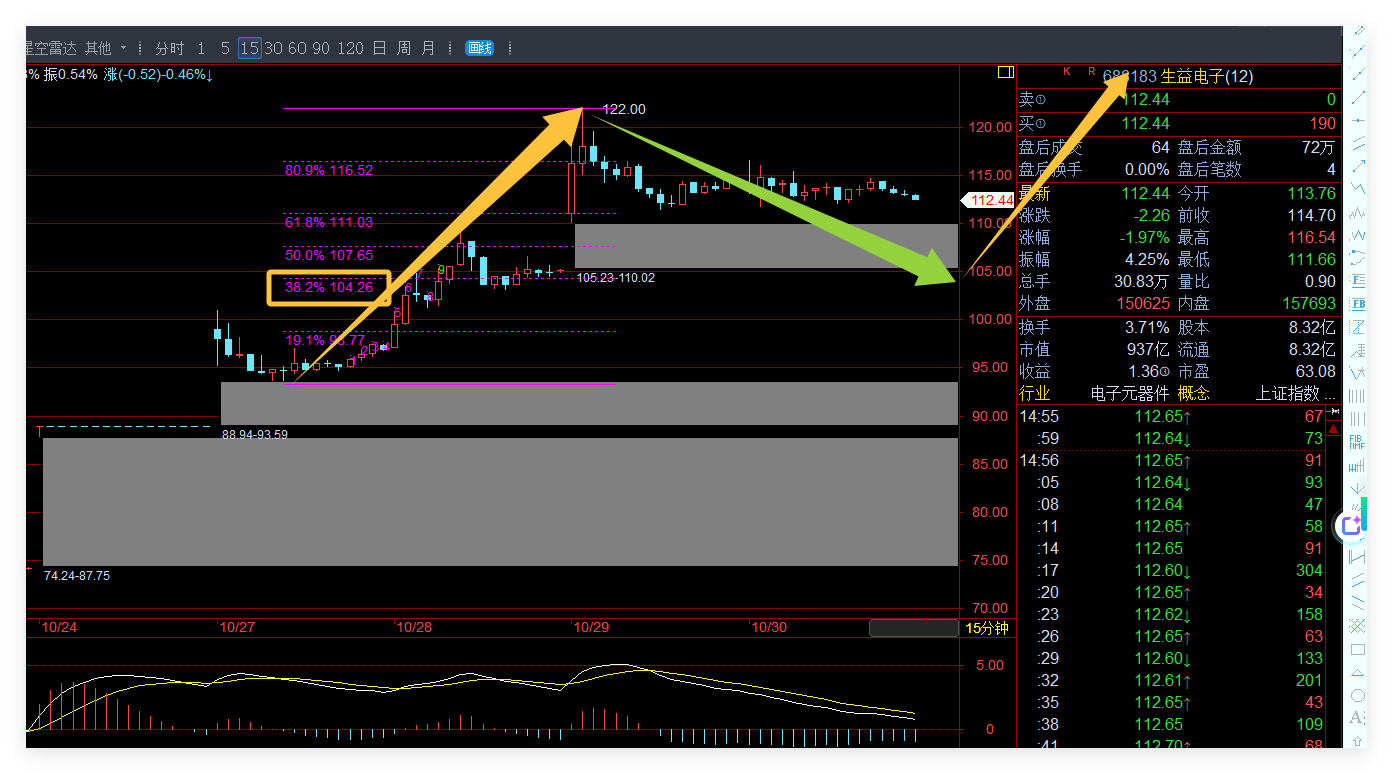Viewport: 1393px width, 774px height.
Task: Open the floating purple assistant icon
Action: [1351, 524]
